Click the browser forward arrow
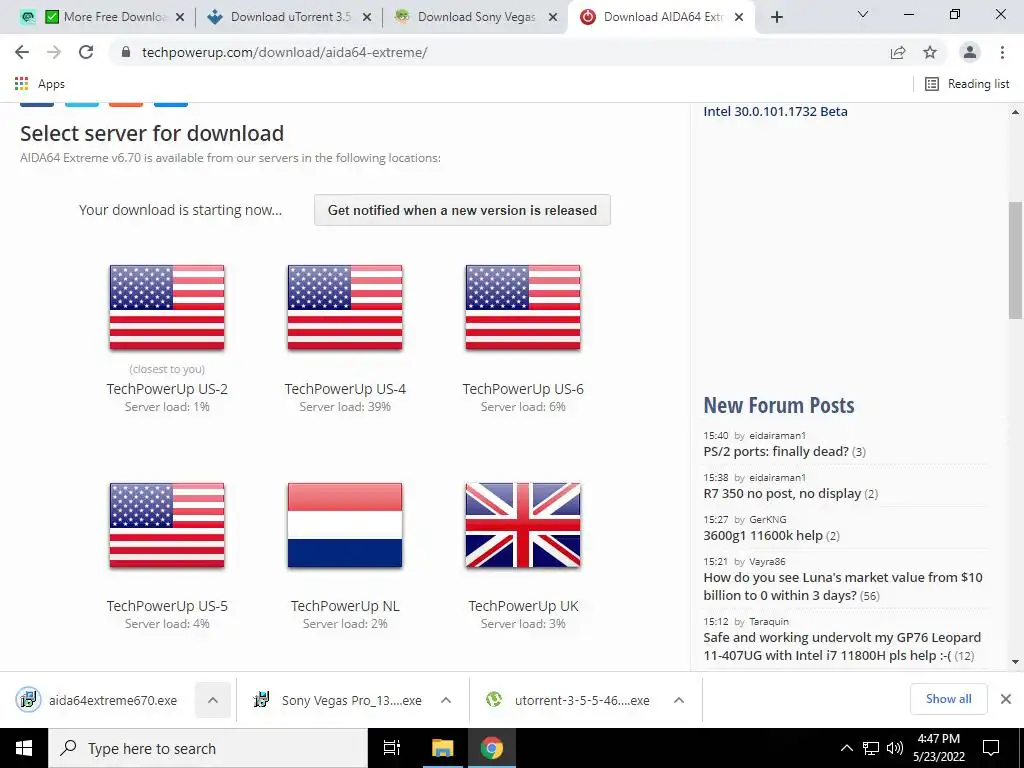1024x768 pixels. coord(54,52)
